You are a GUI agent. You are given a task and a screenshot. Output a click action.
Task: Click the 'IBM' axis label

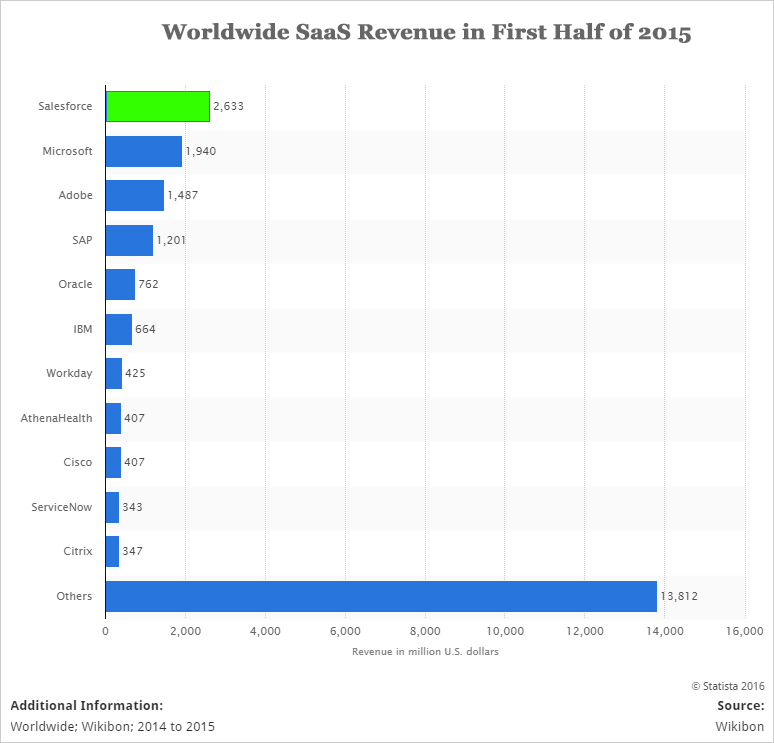(83, 329)
